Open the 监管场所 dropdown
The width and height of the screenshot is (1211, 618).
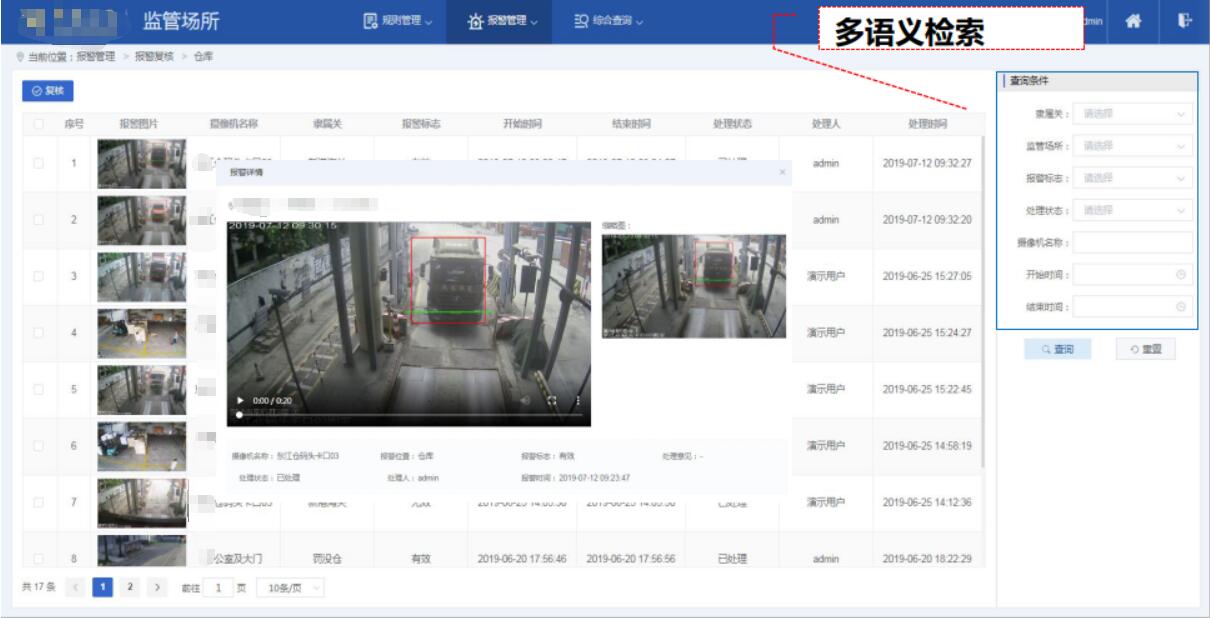(1133, 146)
